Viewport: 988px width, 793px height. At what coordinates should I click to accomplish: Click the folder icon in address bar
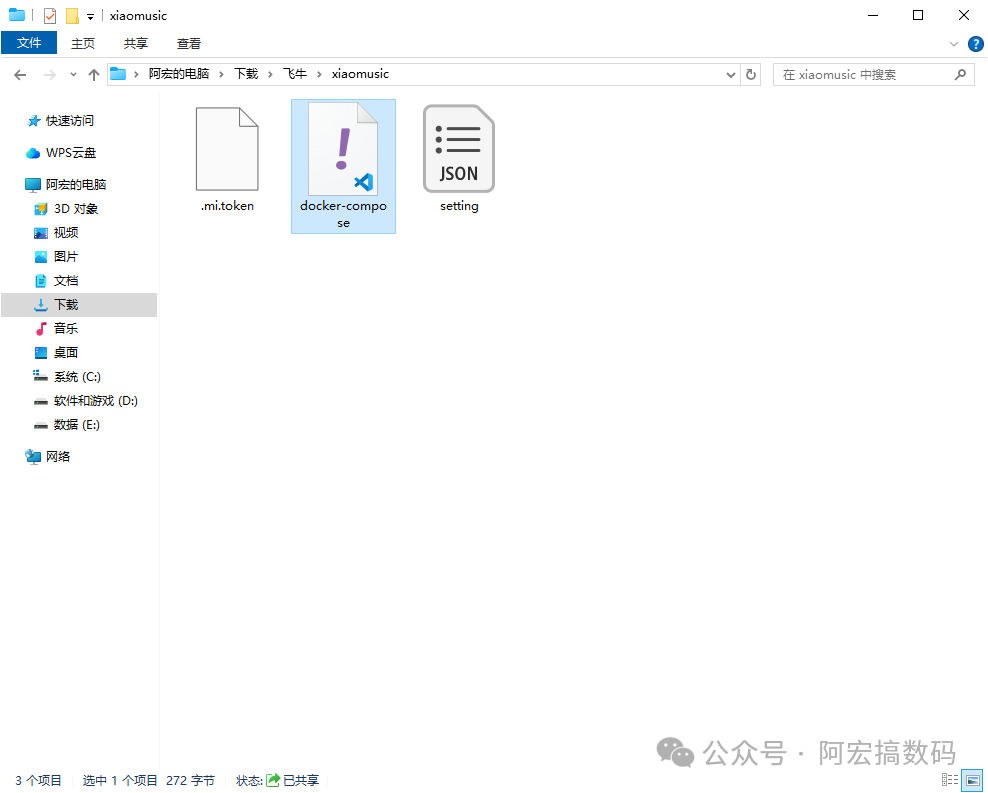tap(118, 74)
